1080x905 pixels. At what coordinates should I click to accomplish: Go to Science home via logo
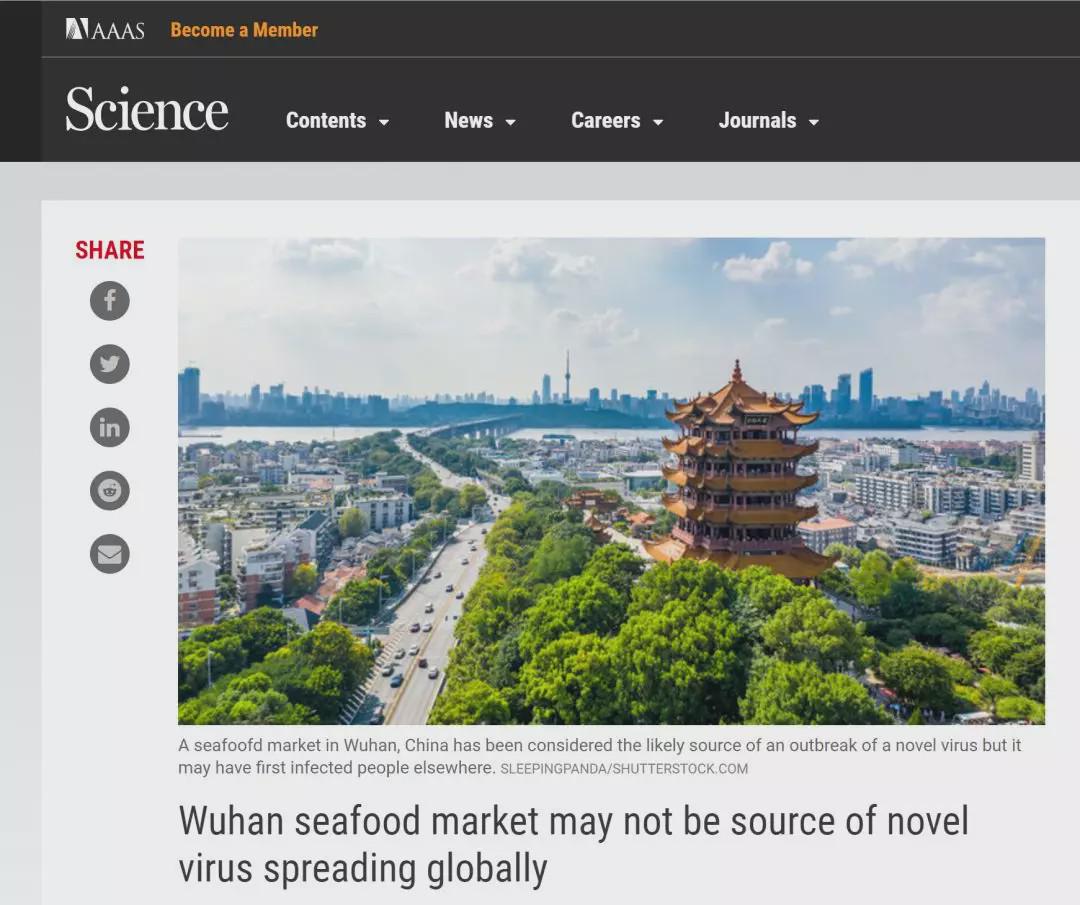pyautogui.click(x=147, y=109)
